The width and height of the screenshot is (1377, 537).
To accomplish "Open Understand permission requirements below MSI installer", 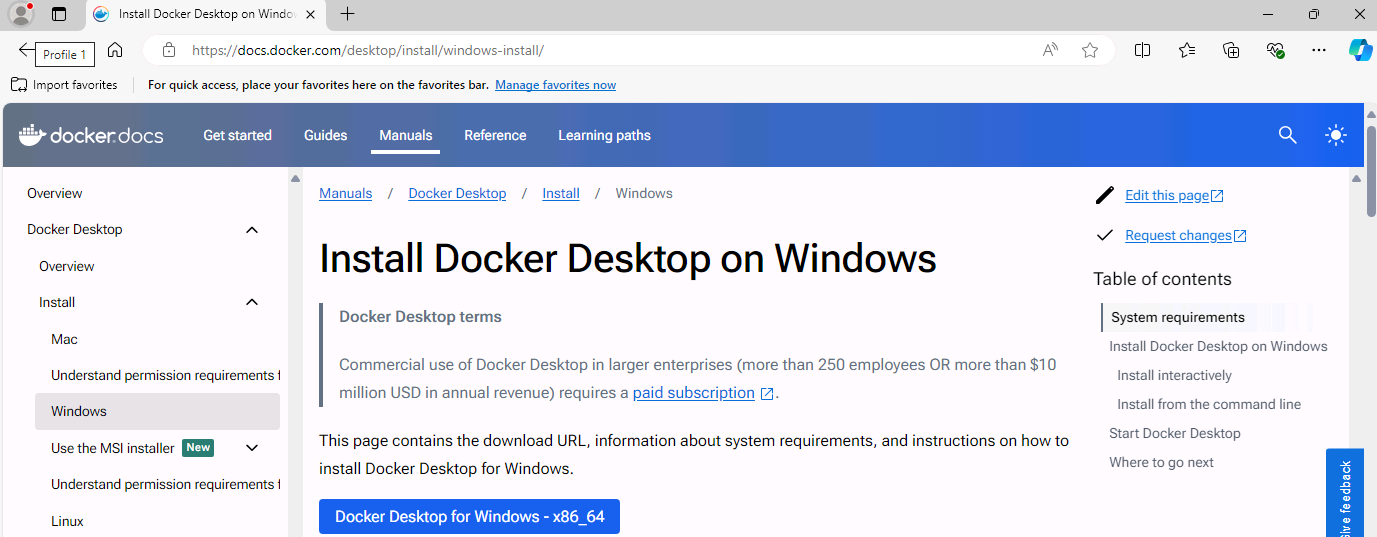I will pos(165,484).
